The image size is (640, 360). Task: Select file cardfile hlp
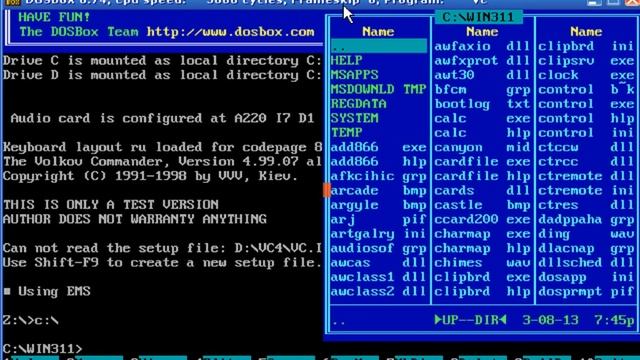click(x=482, y=176)
